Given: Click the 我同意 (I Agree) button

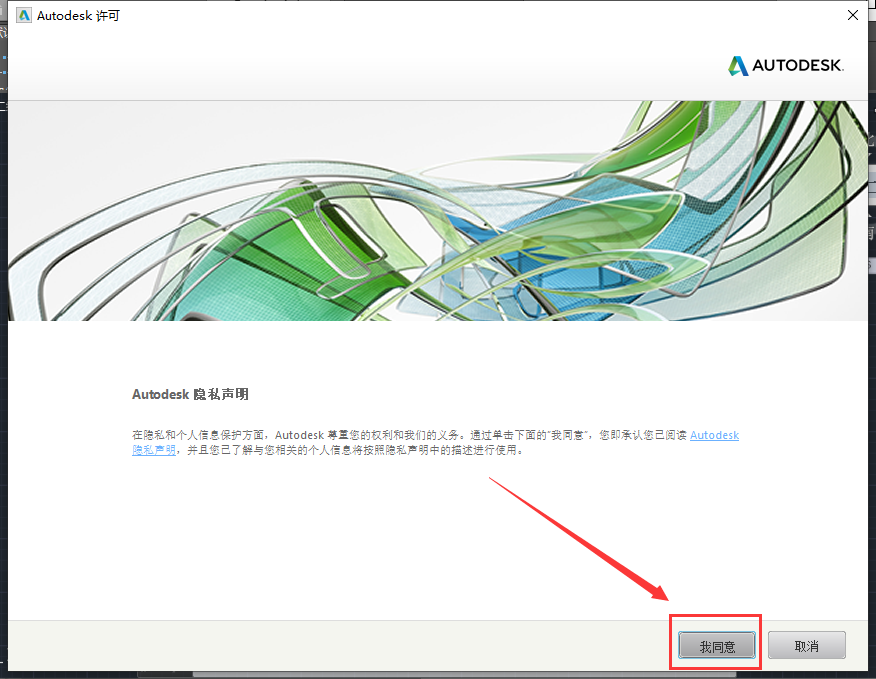Looking at the screenshot, I should pos(716,646).
